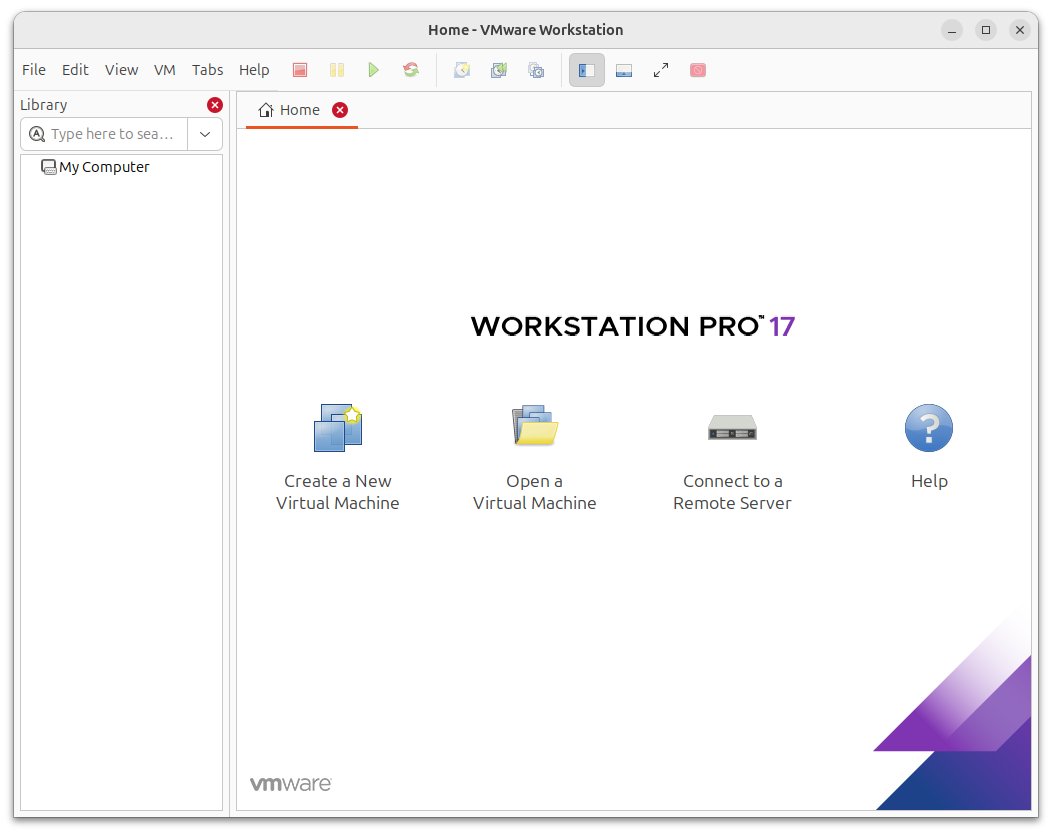Open the File menu
Image resolution: width=1052 pixels, height=834 pixels.
click(x=34, y=69)
